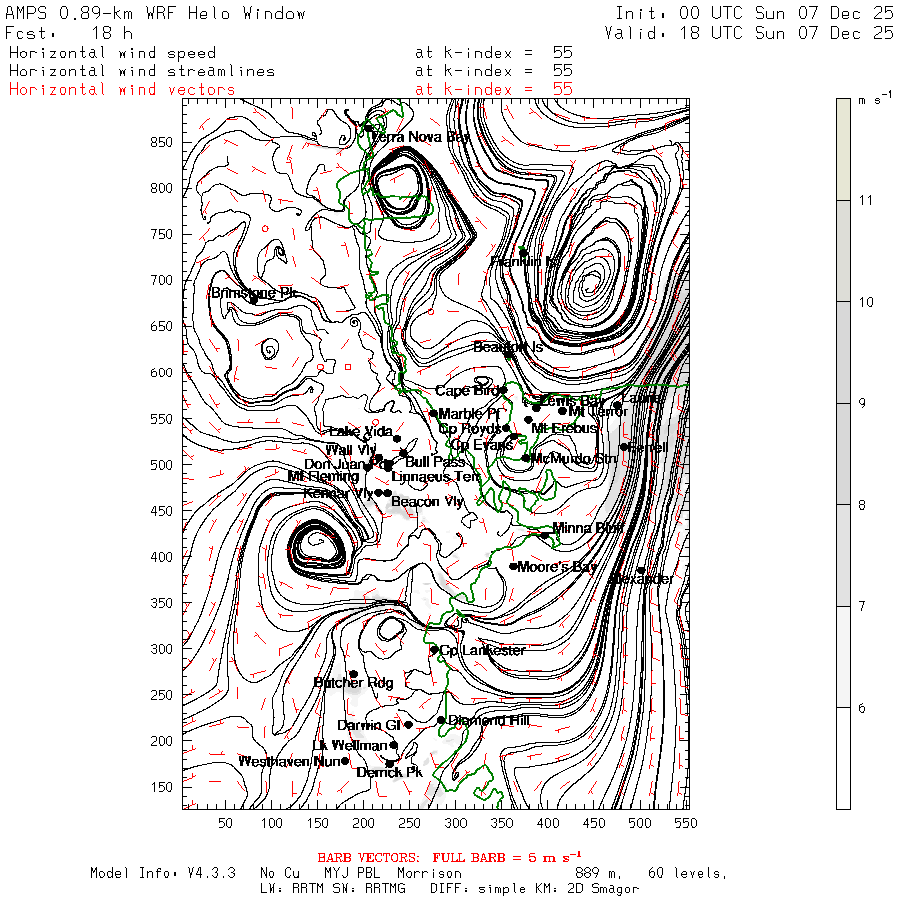Click the white color bar segment below 6
Screen dimensions: 900x900
843,758
